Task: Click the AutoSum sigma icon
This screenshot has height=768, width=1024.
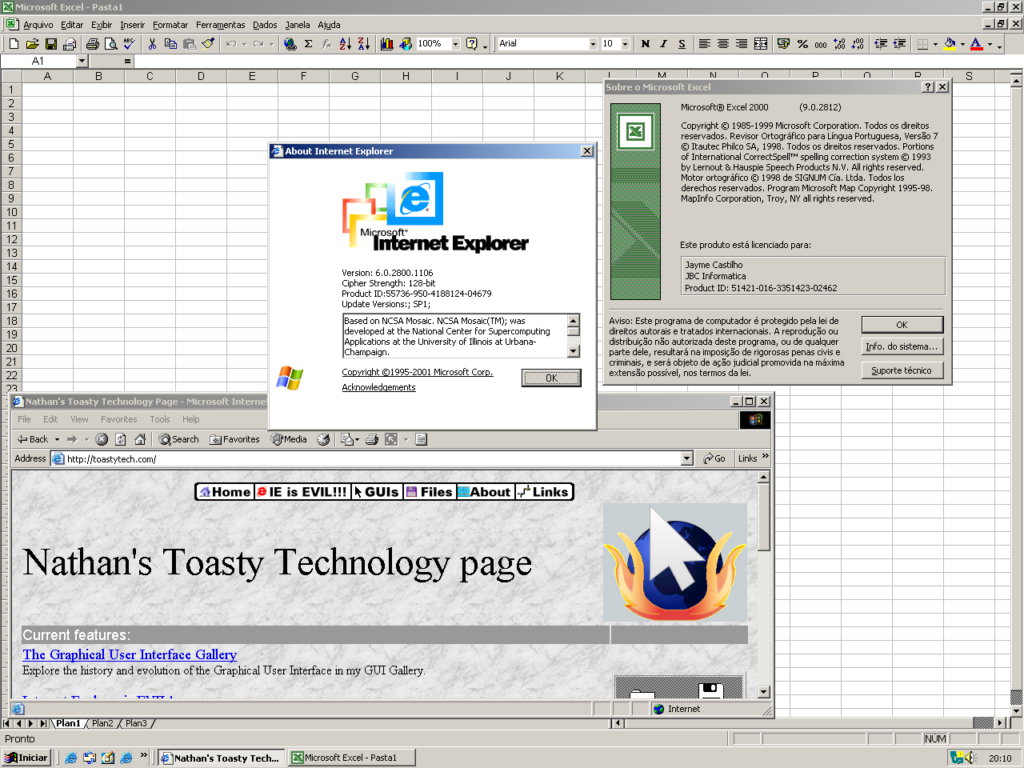Action: pos(308,44)
